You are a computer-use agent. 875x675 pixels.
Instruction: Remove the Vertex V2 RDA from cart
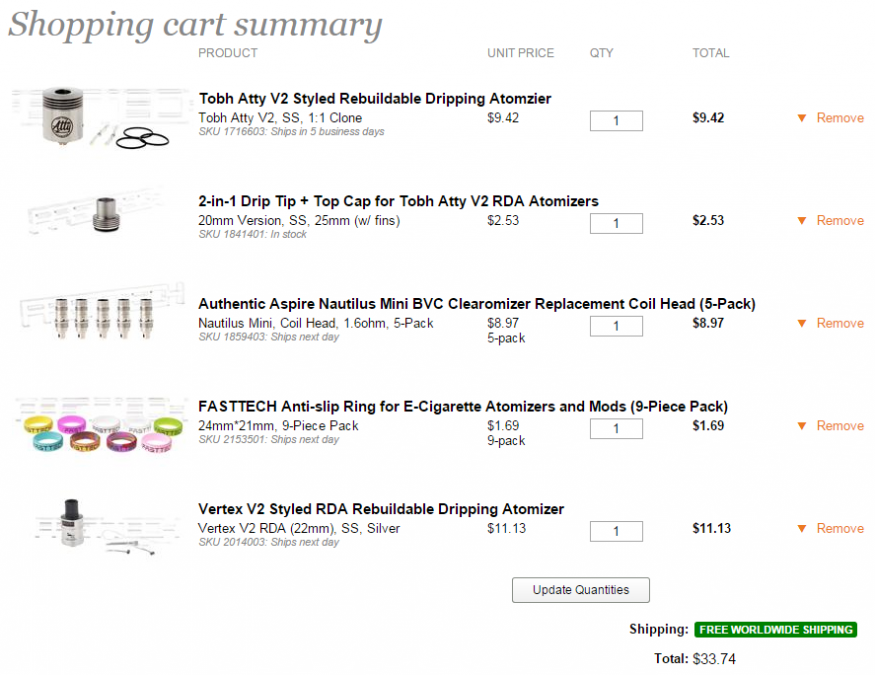click(839, 529)
